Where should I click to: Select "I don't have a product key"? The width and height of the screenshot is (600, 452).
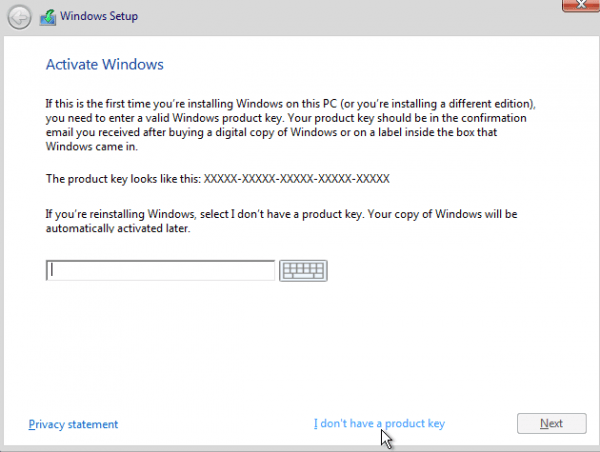(x=379, y=424)
